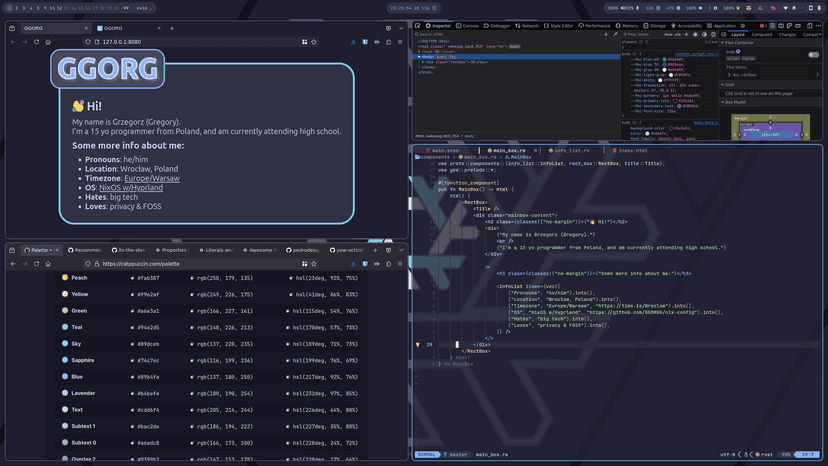Follow the Europe/Warsaw timezone link
Screen dimensions: 828x466
pyautogui.click(x=152, y=178)
